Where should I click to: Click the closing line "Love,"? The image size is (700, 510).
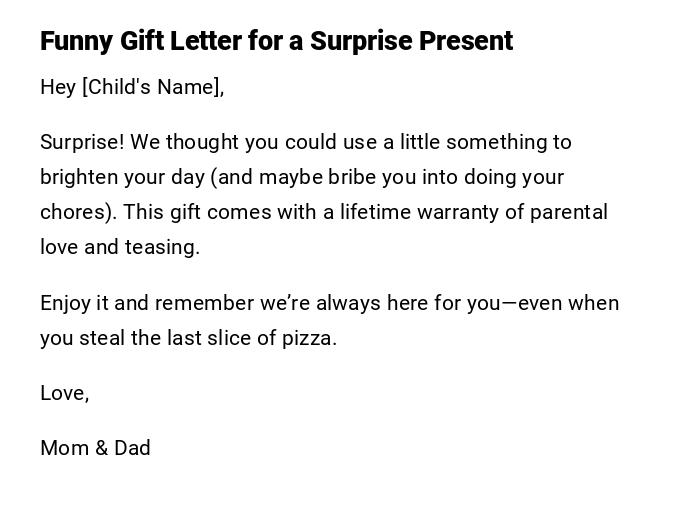(x=65, y=393)
